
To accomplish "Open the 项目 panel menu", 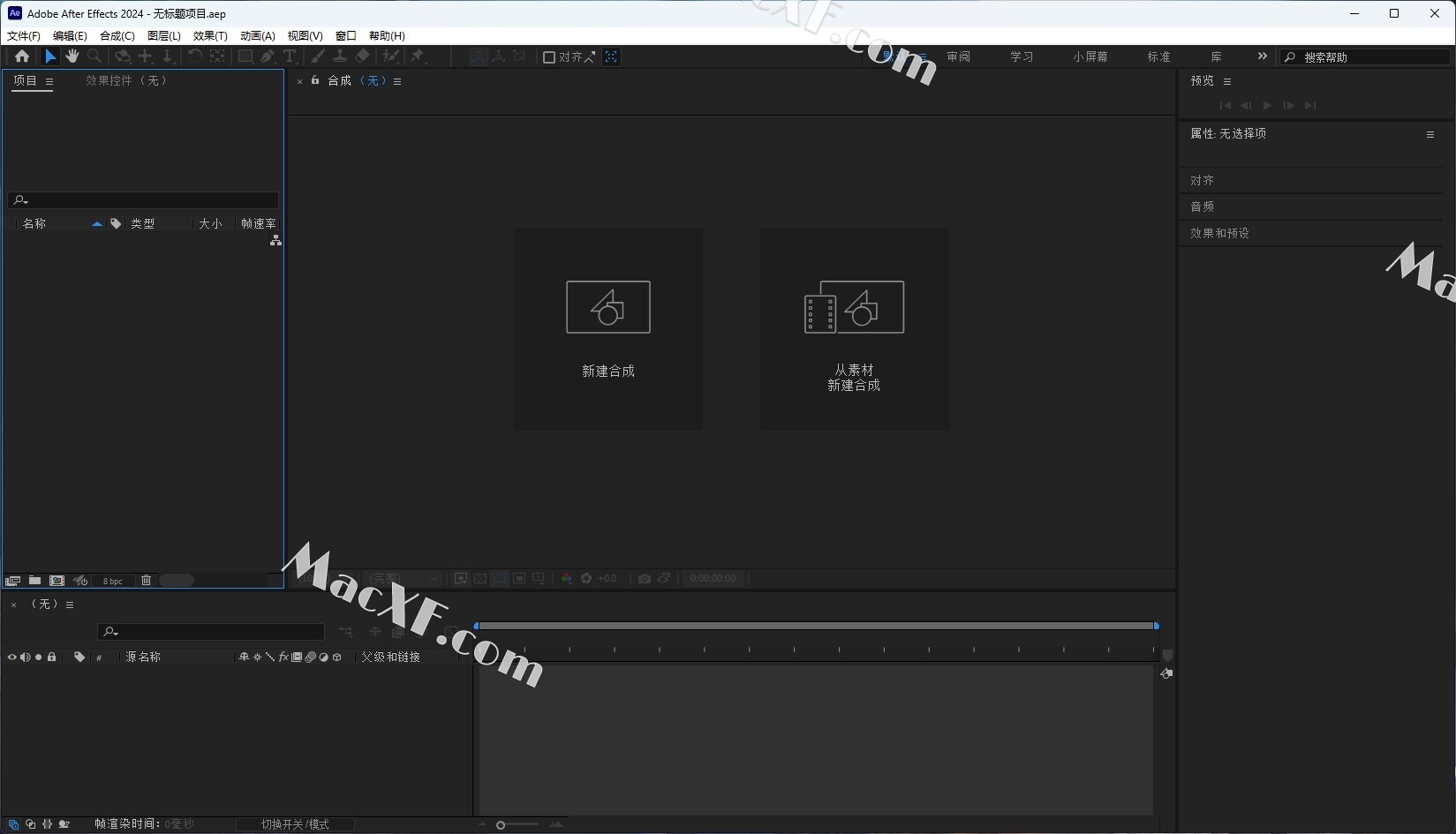I will (49, 81).
